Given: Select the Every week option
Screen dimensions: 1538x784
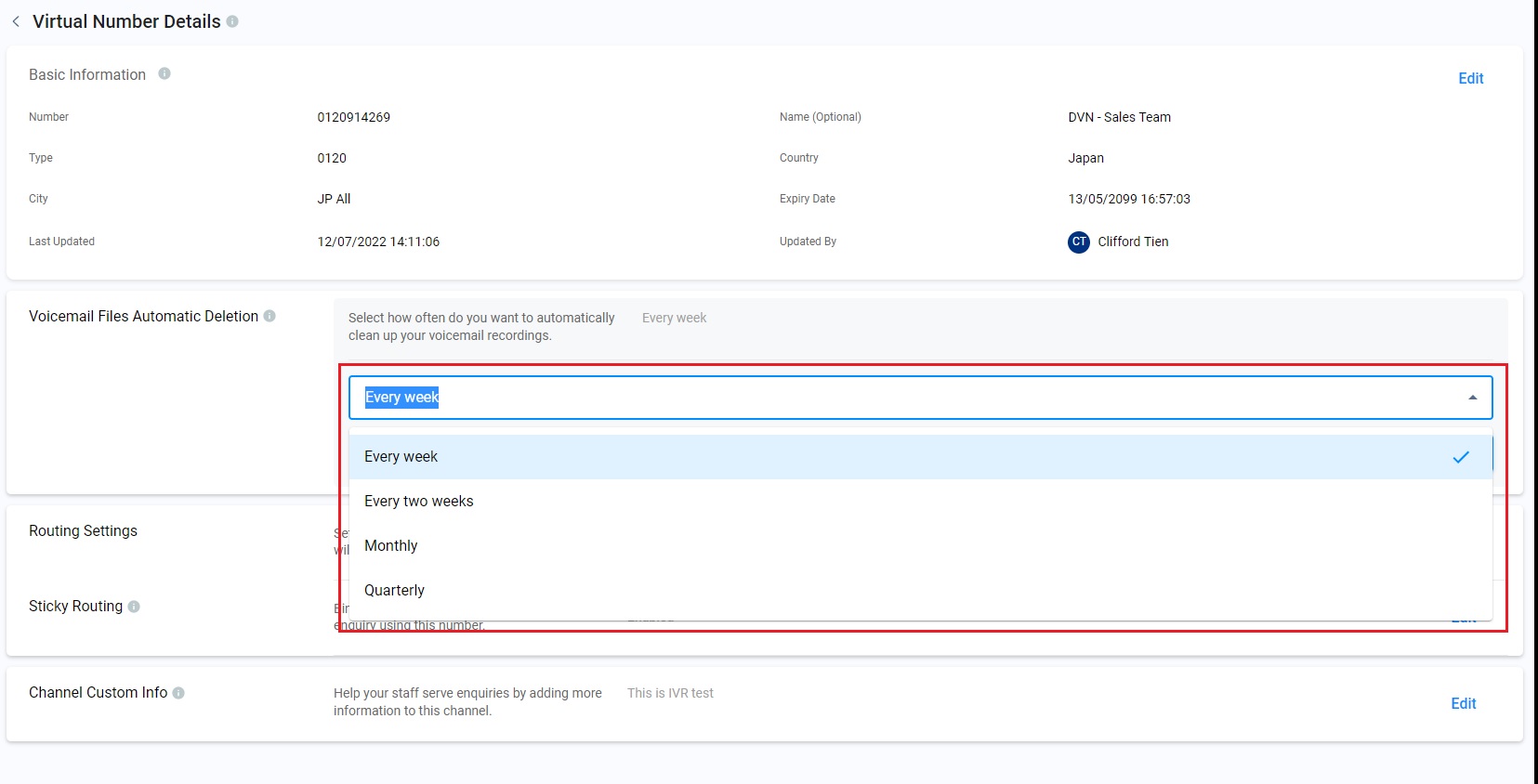Looking at the screenshot, I should pos(920,457).
